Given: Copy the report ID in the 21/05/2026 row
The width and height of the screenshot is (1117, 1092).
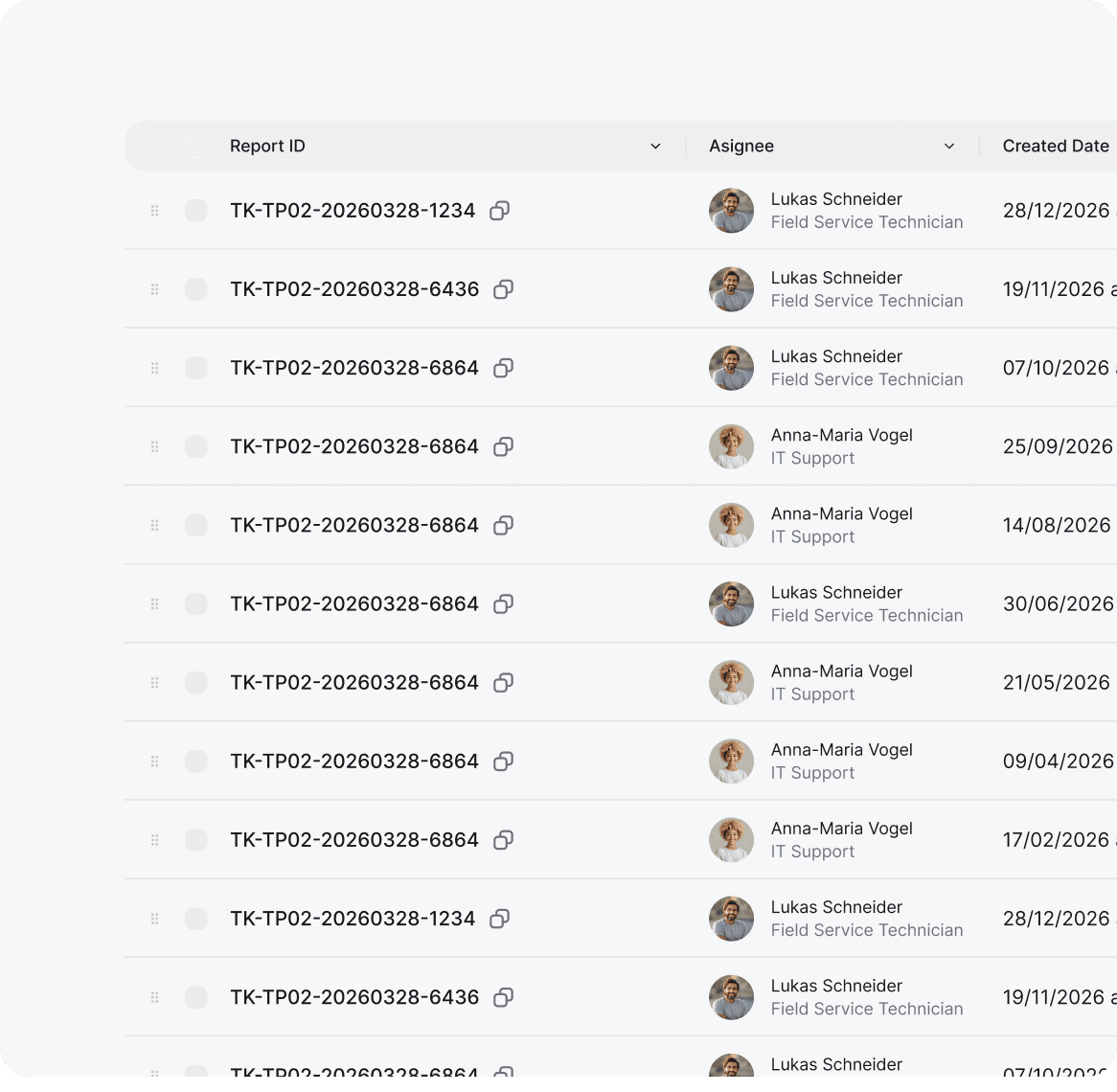Looking at the screenshot, I should [x=503, y=682].
